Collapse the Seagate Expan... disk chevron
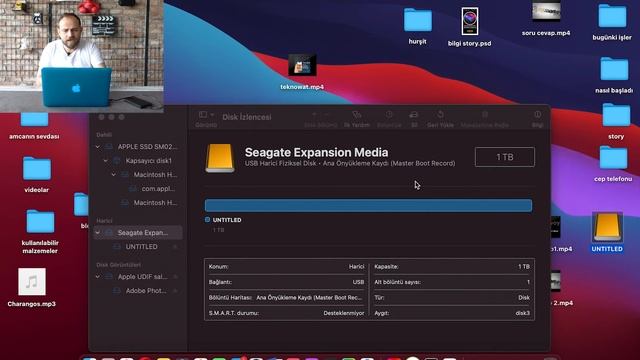Image resolution: width=640 pixels, height=360 pixels. click(98, 233)
